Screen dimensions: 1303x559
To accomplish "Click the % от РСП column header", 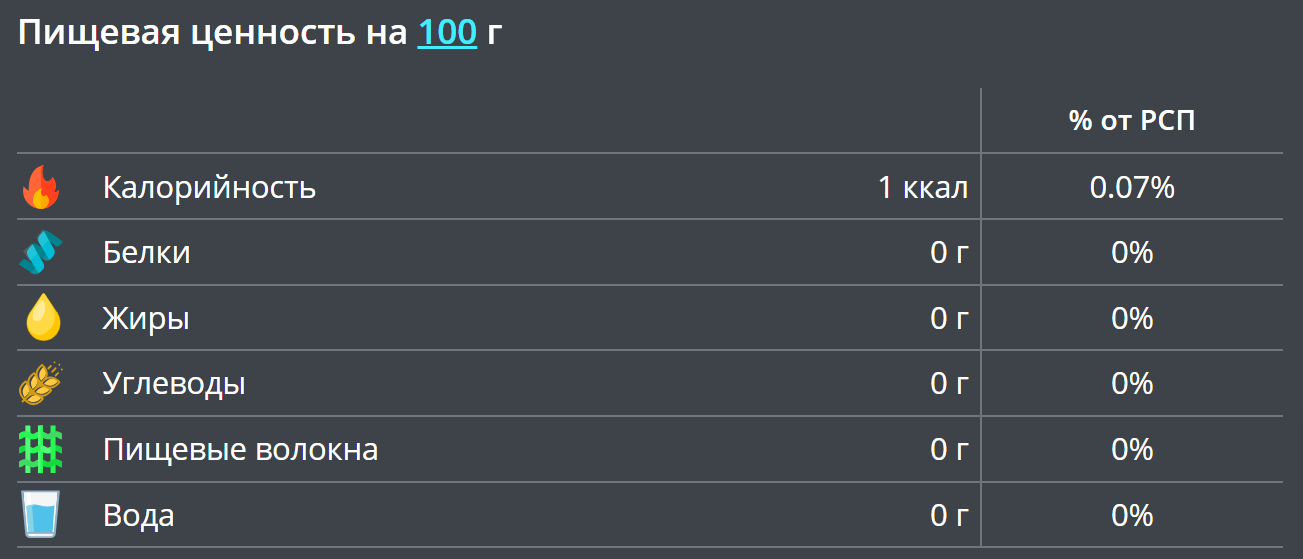I will click(x=1132, y=121).
